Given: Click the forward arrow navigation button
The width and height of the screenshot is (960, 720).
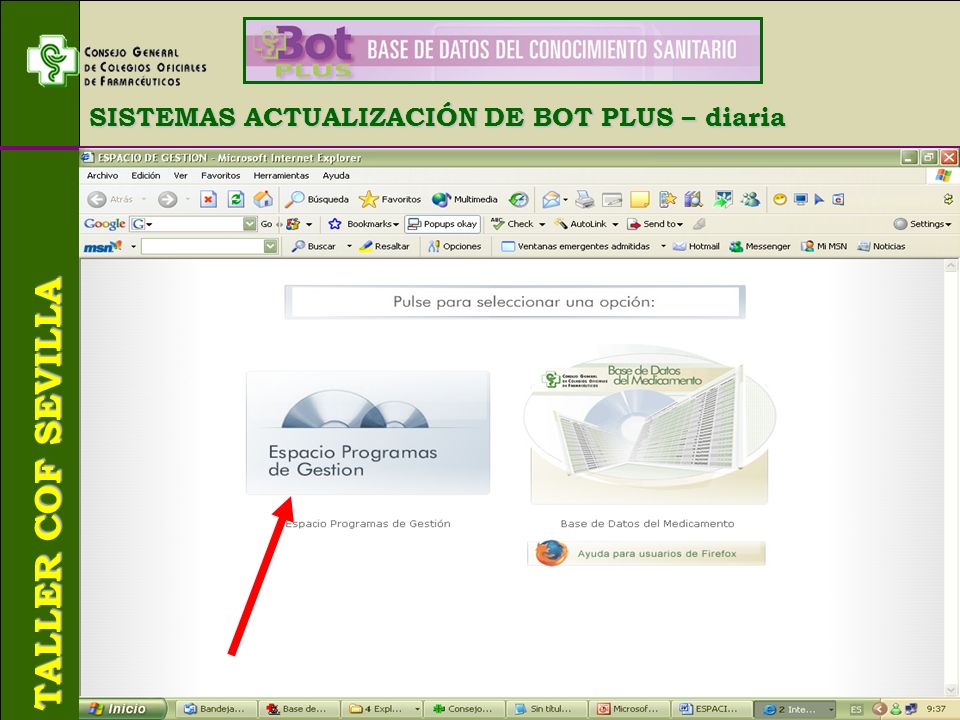Looking at the screenshot, I should point(167,200).
